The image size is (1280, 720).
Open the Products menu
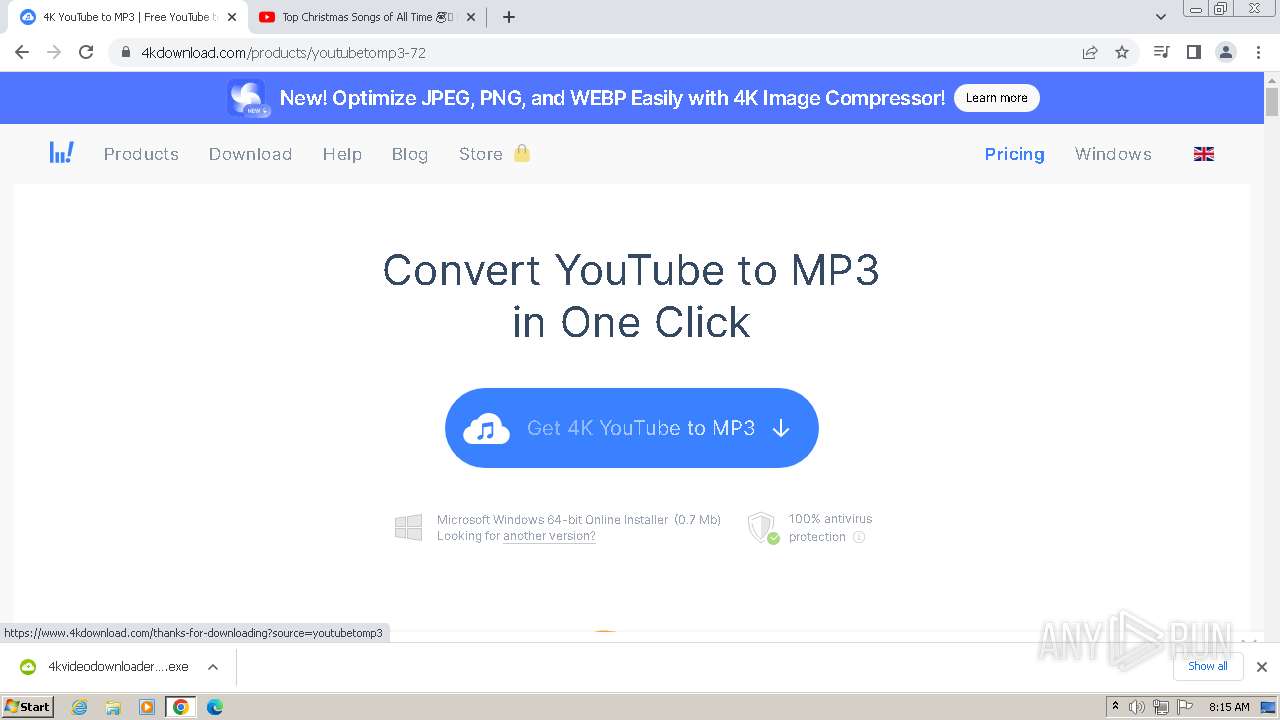tap(141, 154)
